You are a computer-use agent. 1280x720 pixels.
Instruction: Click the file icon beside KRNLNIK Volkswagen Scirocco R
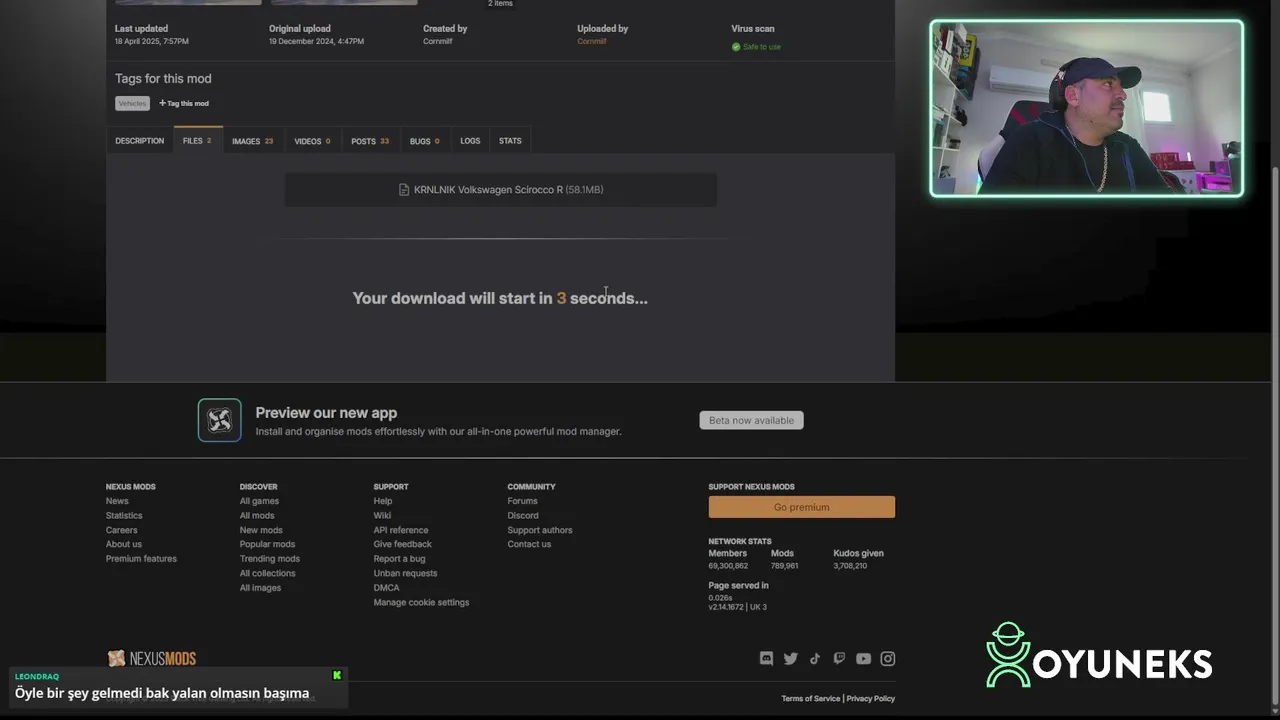(x=404, y=190)
